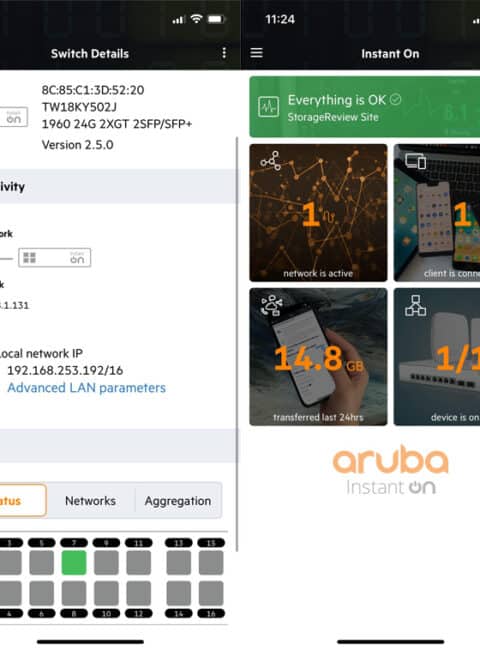Viewport: 480px width, 650px height.
Task: Tap the Everything is OK banner
Action: click(x=365, y=107)
